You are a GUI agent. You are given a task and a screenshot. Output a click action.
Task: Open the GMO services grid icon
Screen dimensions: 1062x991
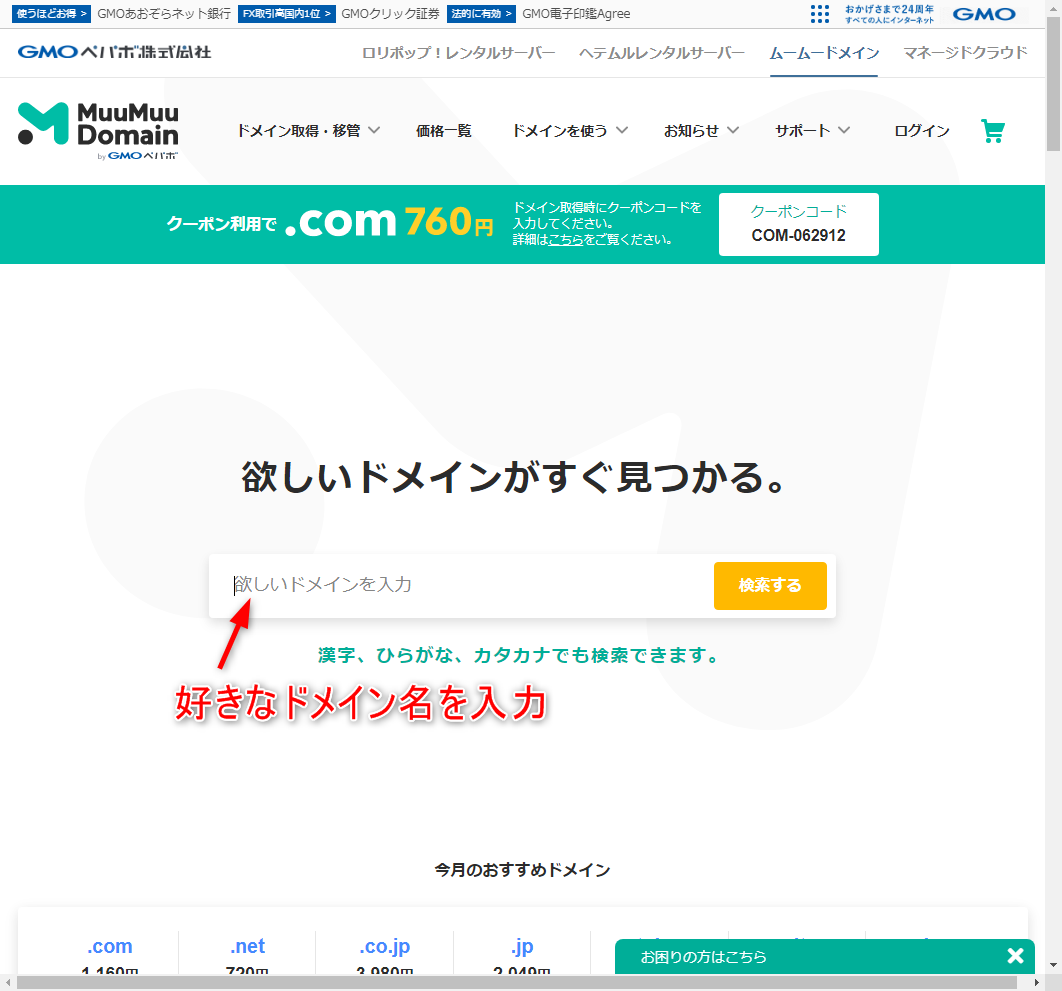pyautogui.click(x=820, y=14)
